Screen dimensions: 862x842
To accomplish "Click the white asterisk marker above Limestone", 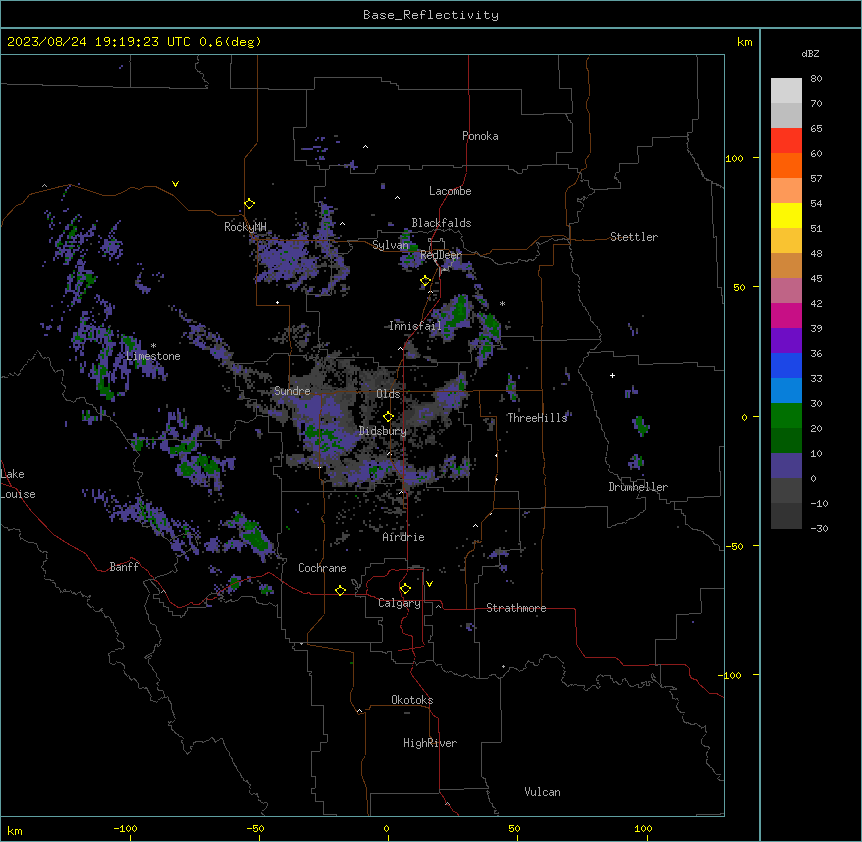I will click(x=153, y=345).
